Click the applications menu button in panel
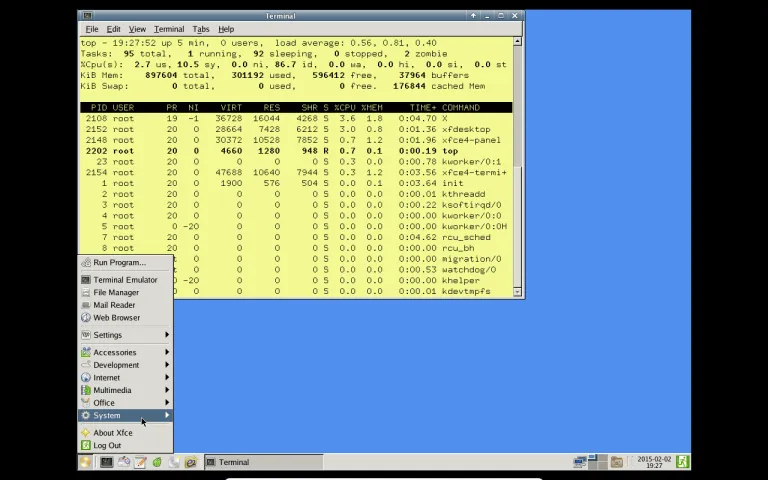This screenshot has width=768, height=480. coord(85,462)
